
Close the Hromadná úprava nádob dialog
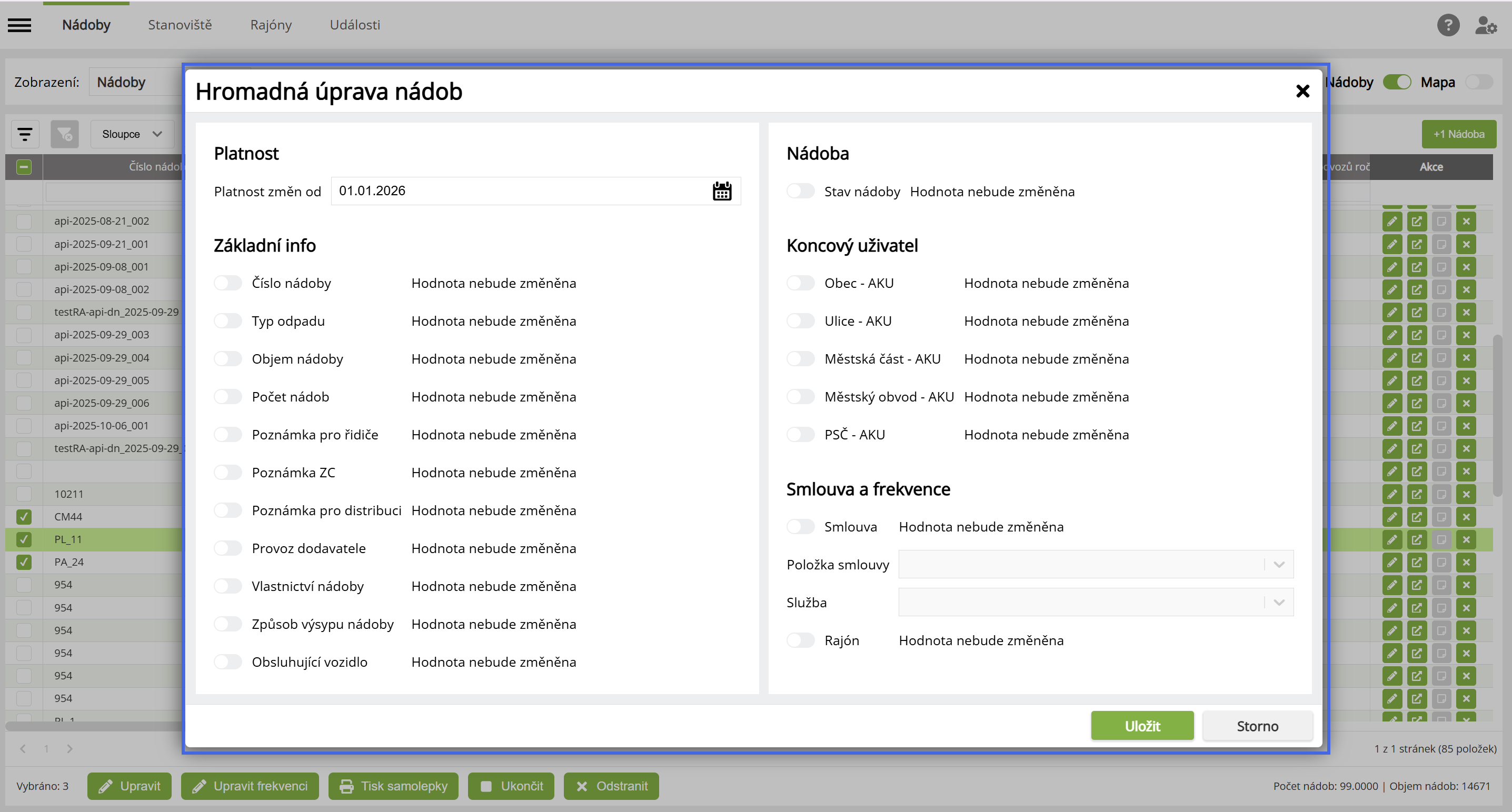(1302, 92)
